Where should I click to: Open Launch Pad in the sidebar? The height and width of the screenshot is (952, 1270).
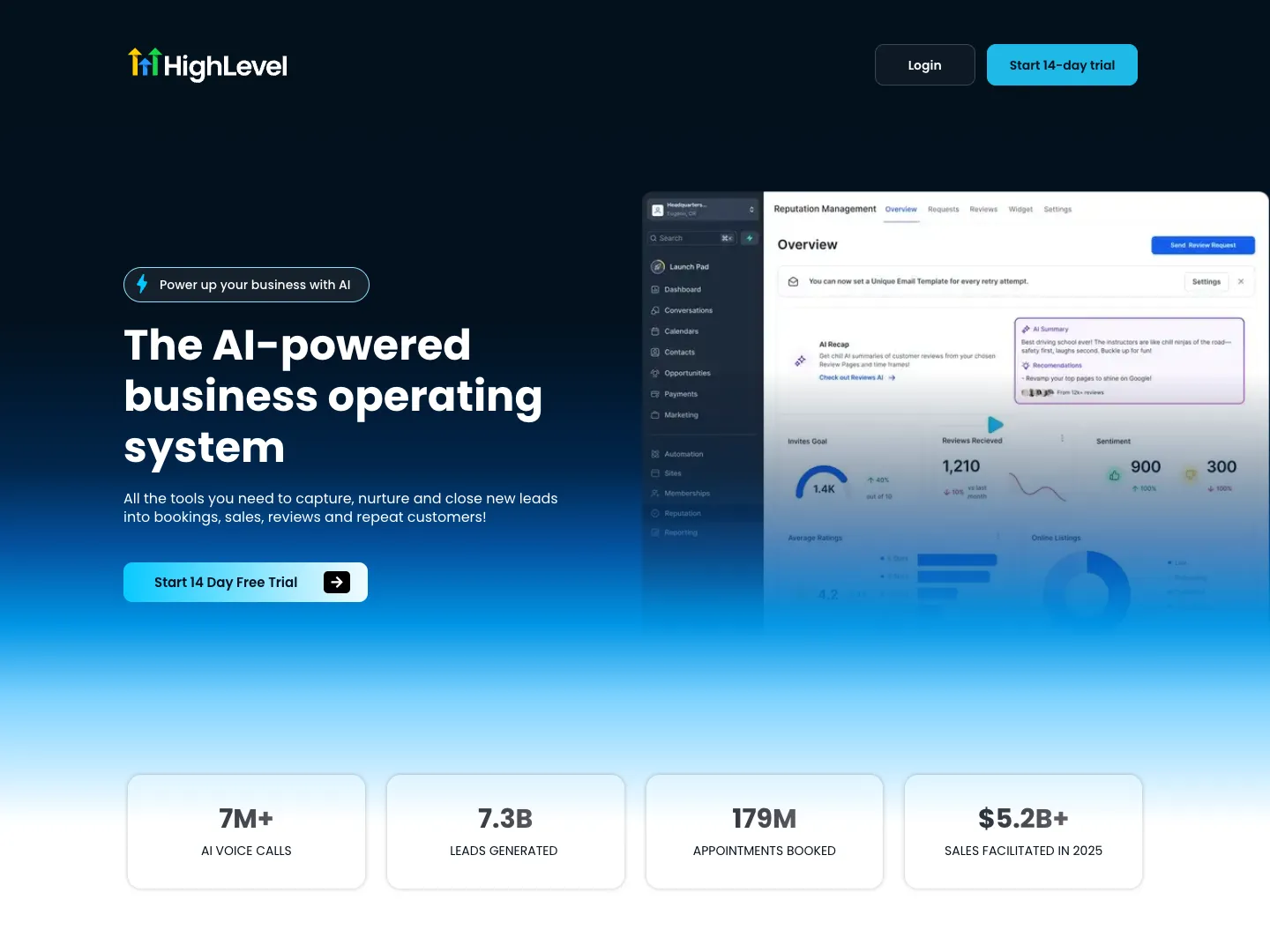click(x=680, y=266)
